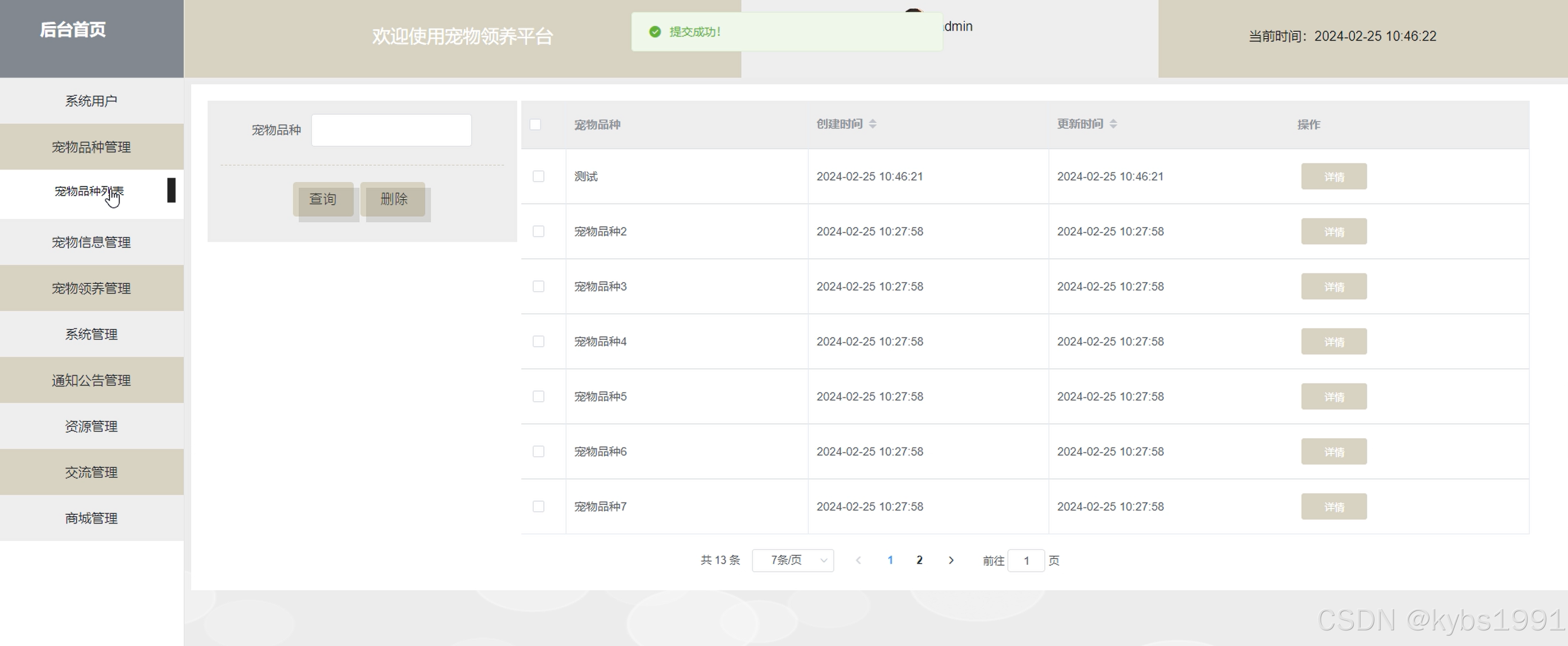Tick the checkbox for 宠物品种7
1568x646 pixels.
pyautogui.click(x=538, y=506)
